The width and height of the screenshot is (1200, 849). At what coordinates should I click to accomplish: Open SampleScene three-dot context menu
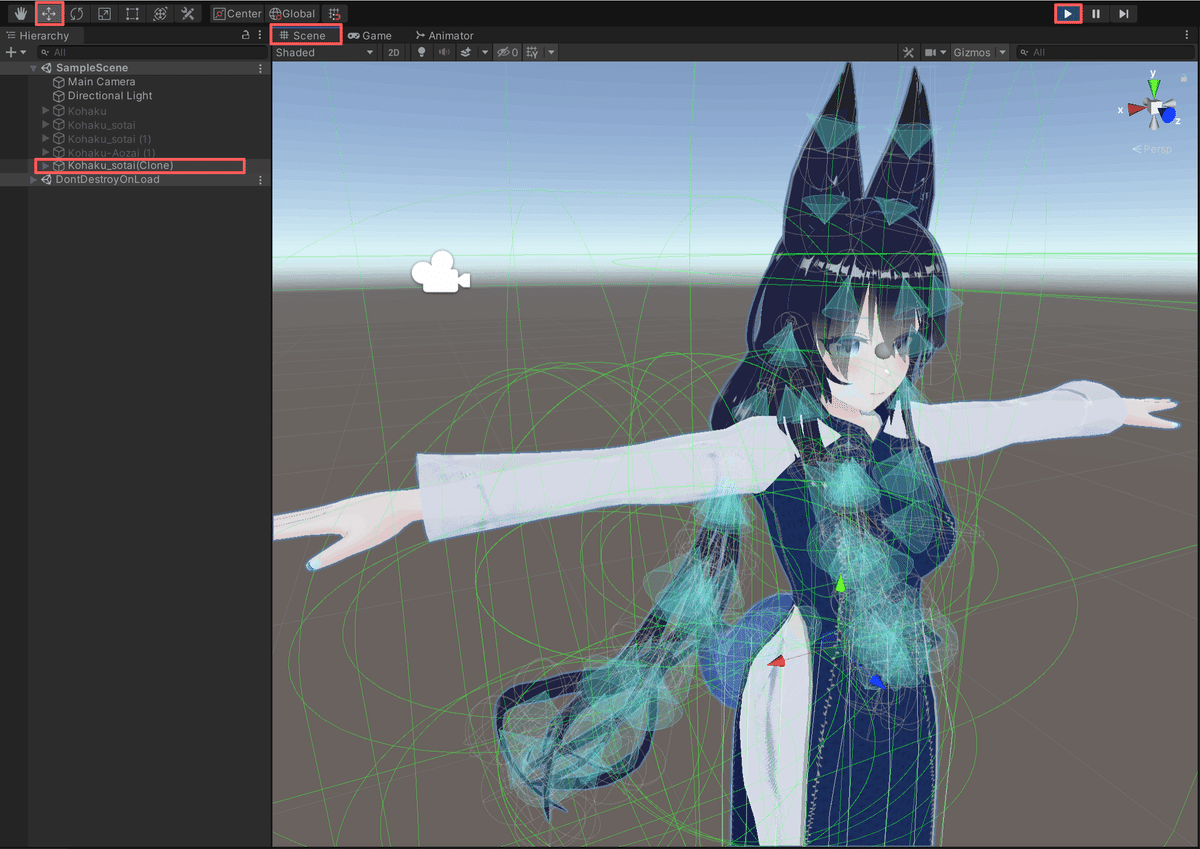pos(261,68)
